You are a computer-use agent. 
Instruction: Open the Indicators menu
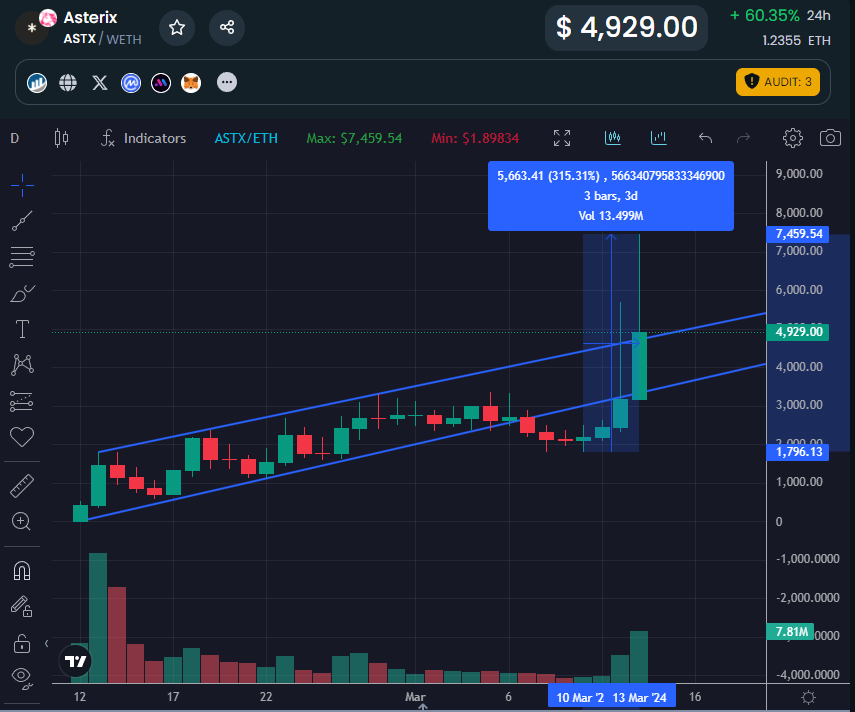(144, 138)
